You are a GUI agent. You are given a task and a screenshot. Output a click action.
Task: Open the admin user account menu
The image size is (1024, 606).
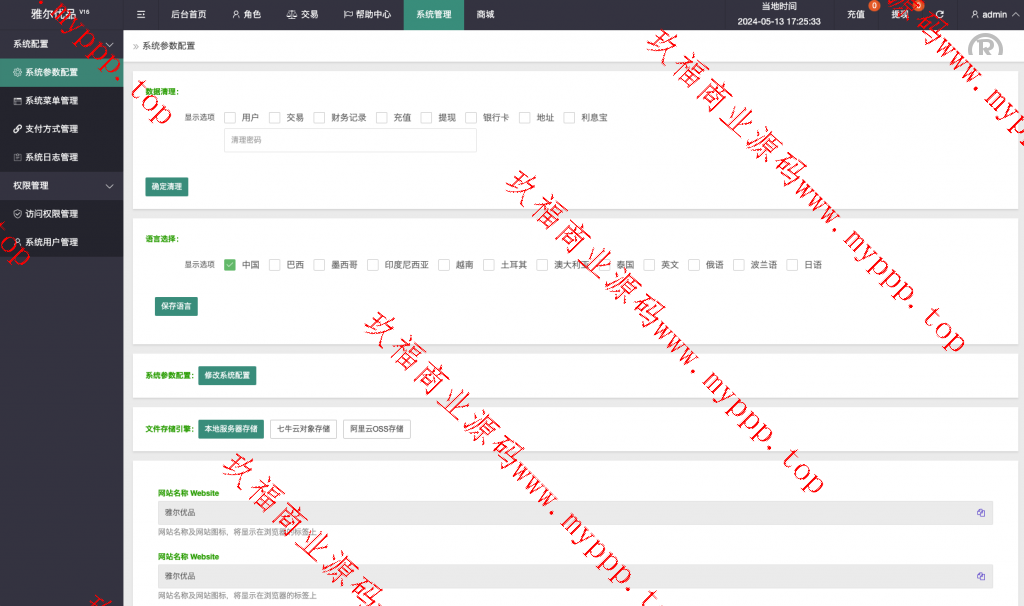988,15
